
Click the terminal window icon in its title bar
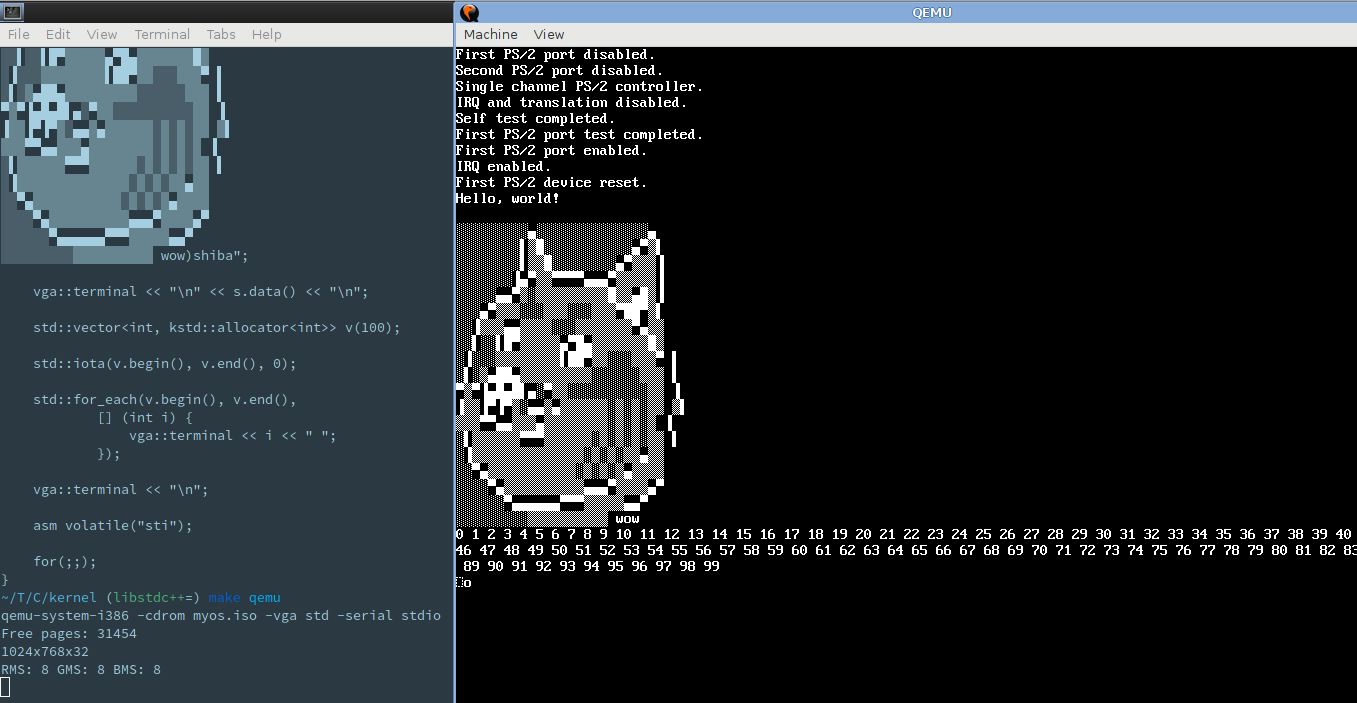click(10, 11)
